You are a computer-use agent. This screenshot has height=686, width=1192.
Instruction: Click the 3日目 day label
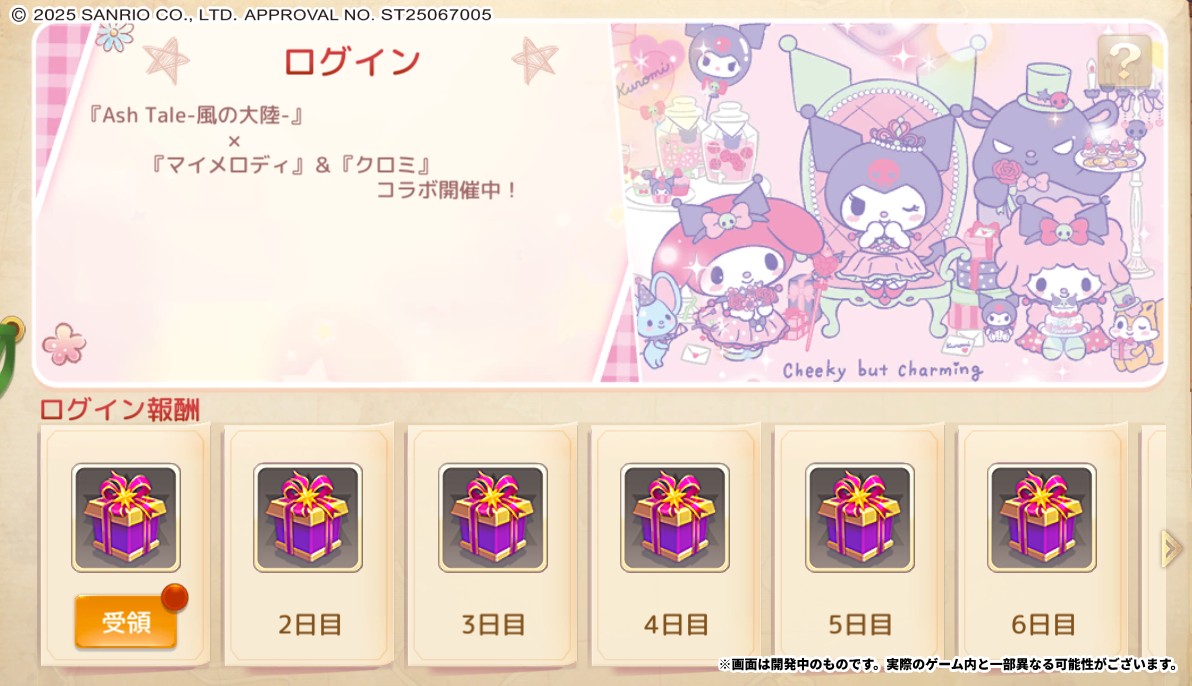point(493,624)
